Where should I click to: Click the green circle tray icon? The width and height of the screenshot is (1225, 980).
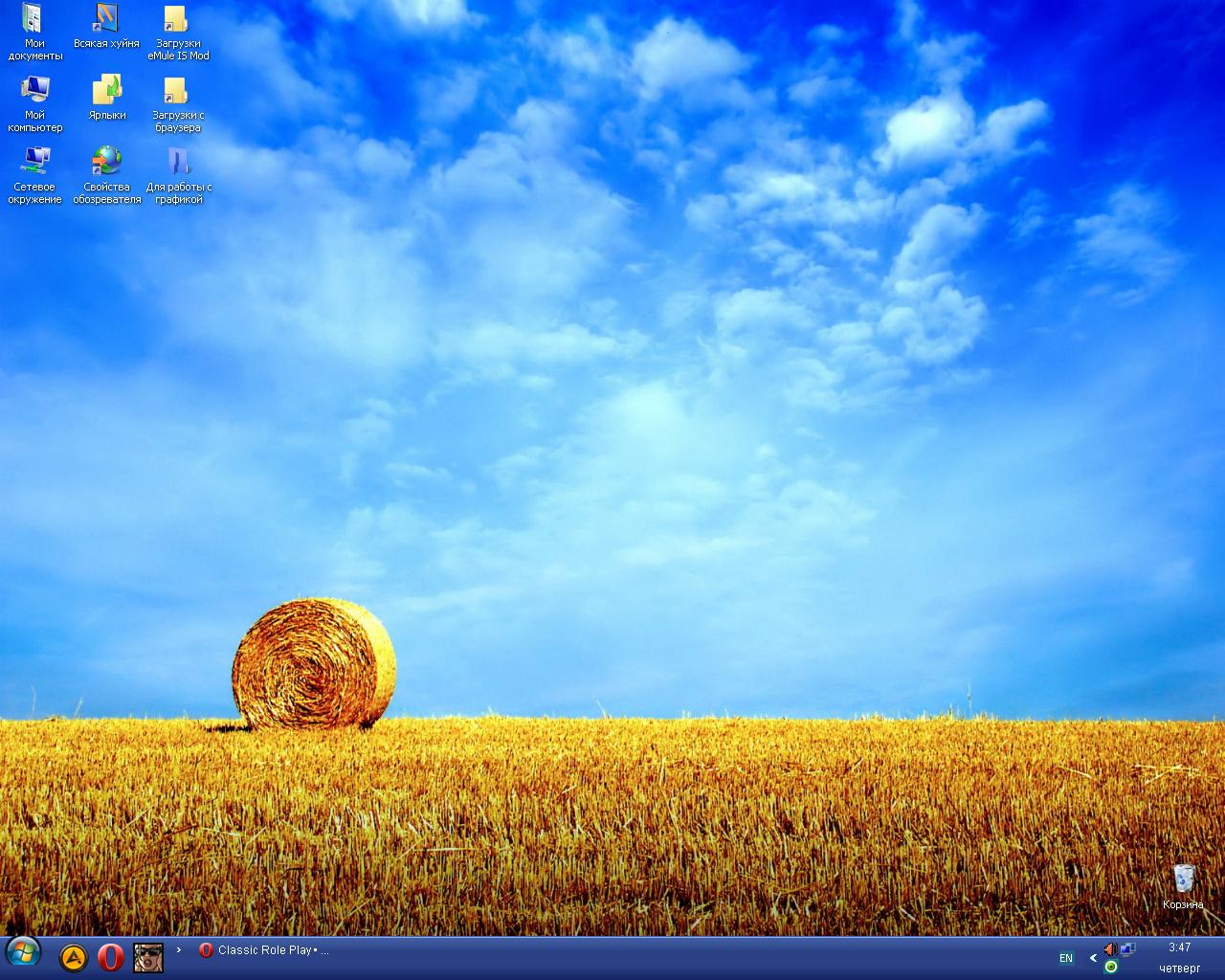1111,967
